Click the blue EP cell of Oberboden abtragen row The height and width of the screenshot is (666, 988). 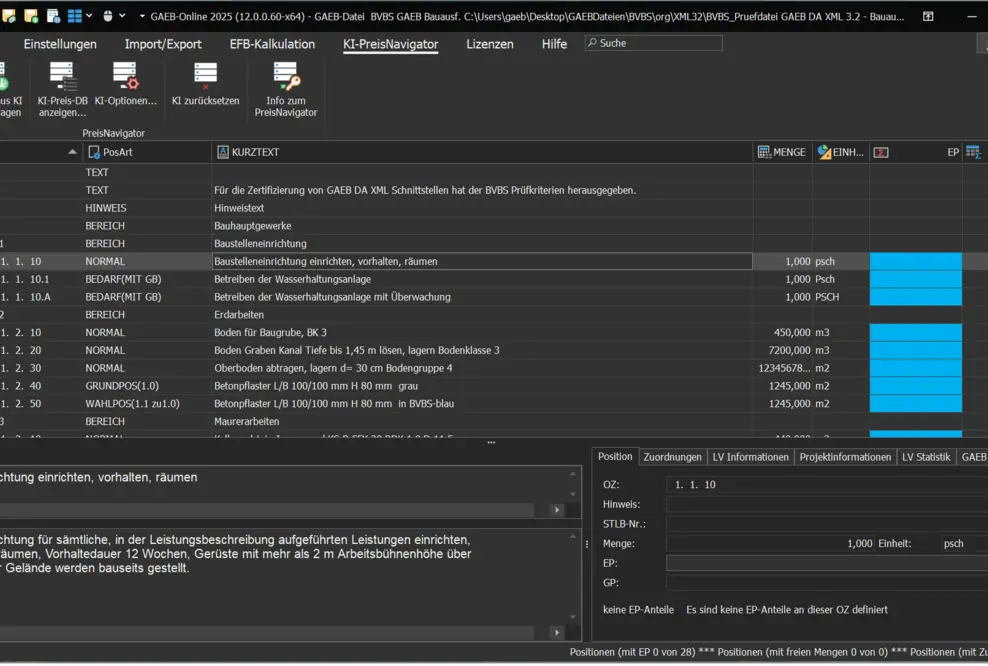(916, 368)
